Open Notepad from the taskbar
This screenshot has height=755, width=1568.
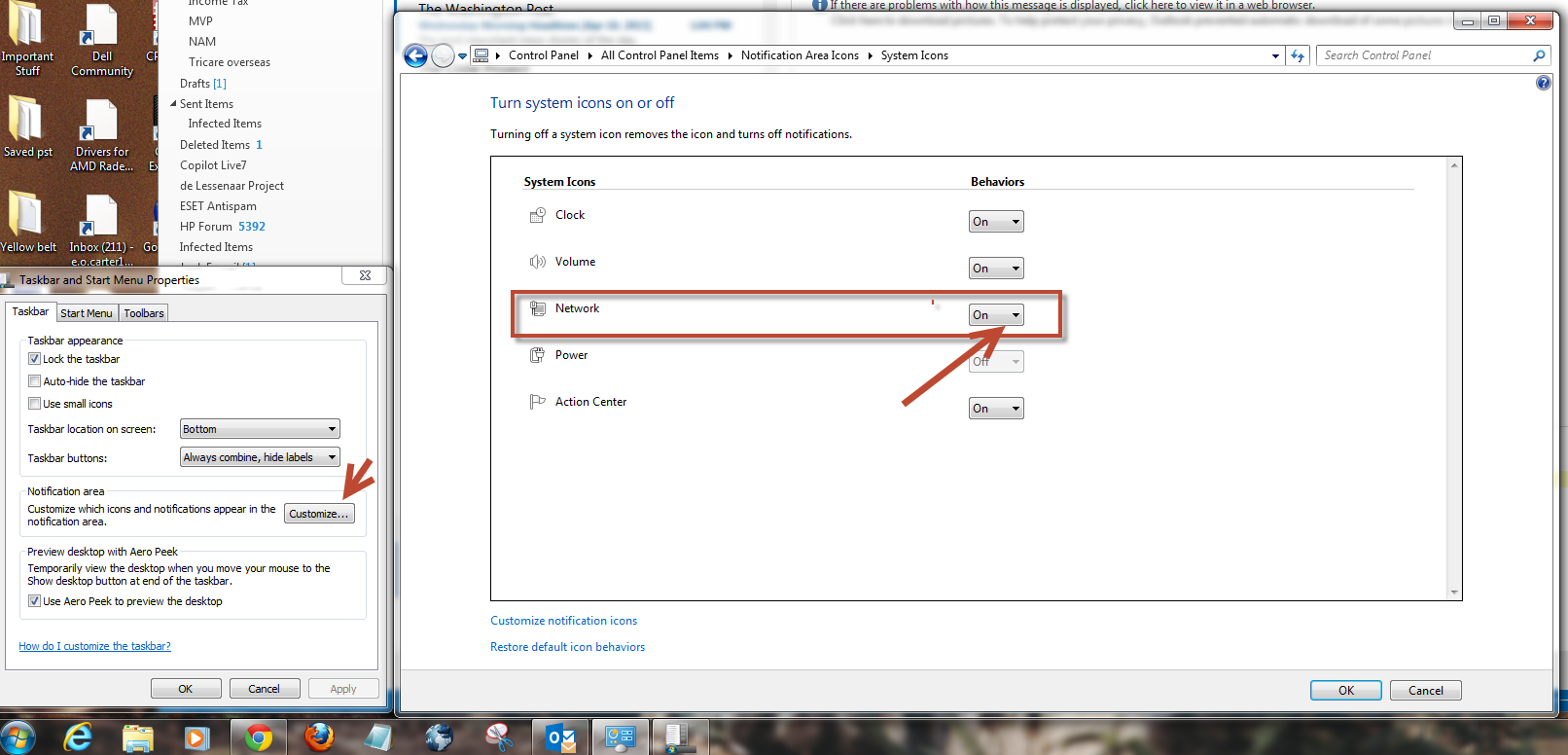coord(378,738)
